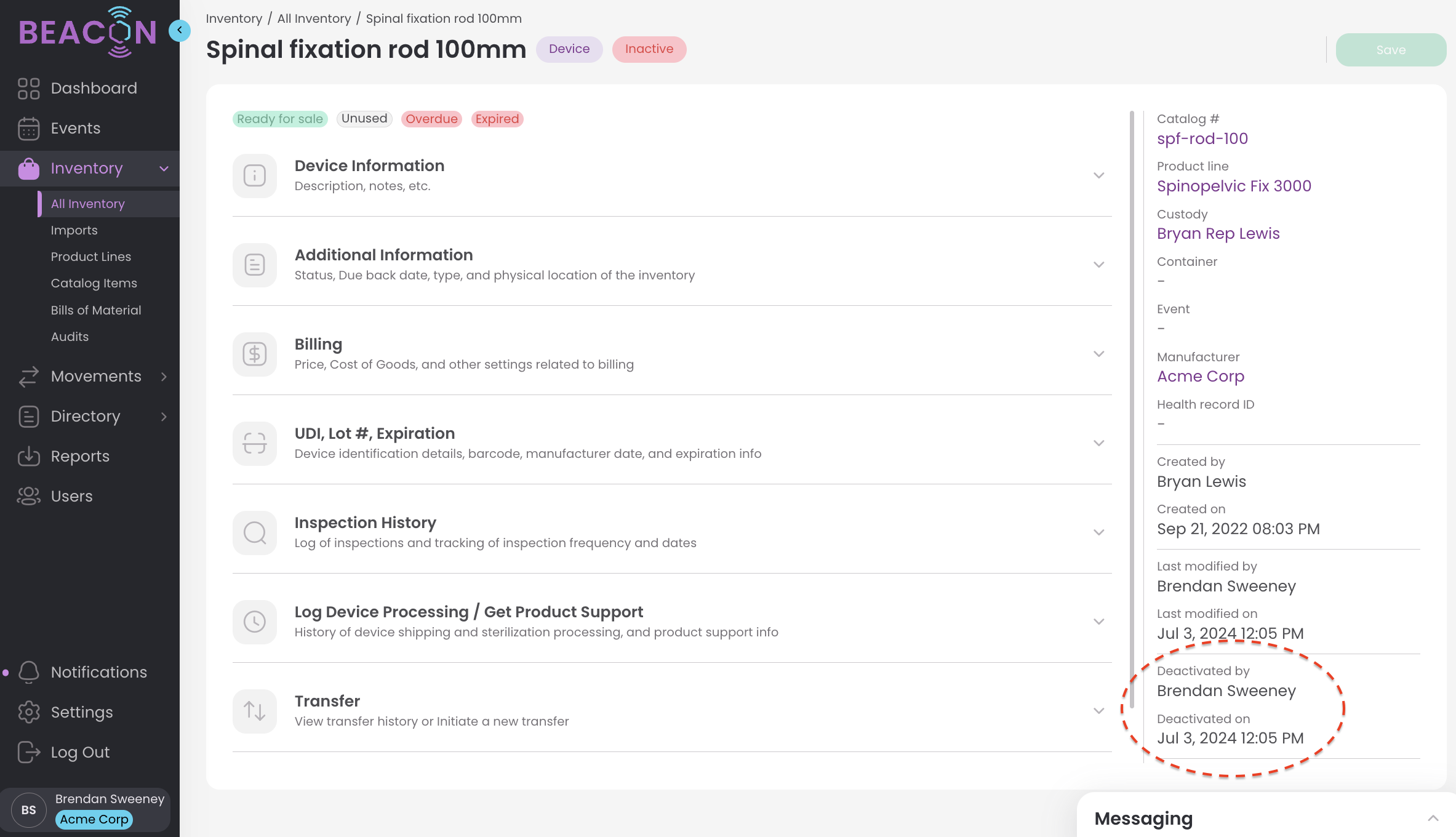This screenshot has height=837, width=1456.
Task: Click the Log Device Processing clock icon
Action: (254, 622)
